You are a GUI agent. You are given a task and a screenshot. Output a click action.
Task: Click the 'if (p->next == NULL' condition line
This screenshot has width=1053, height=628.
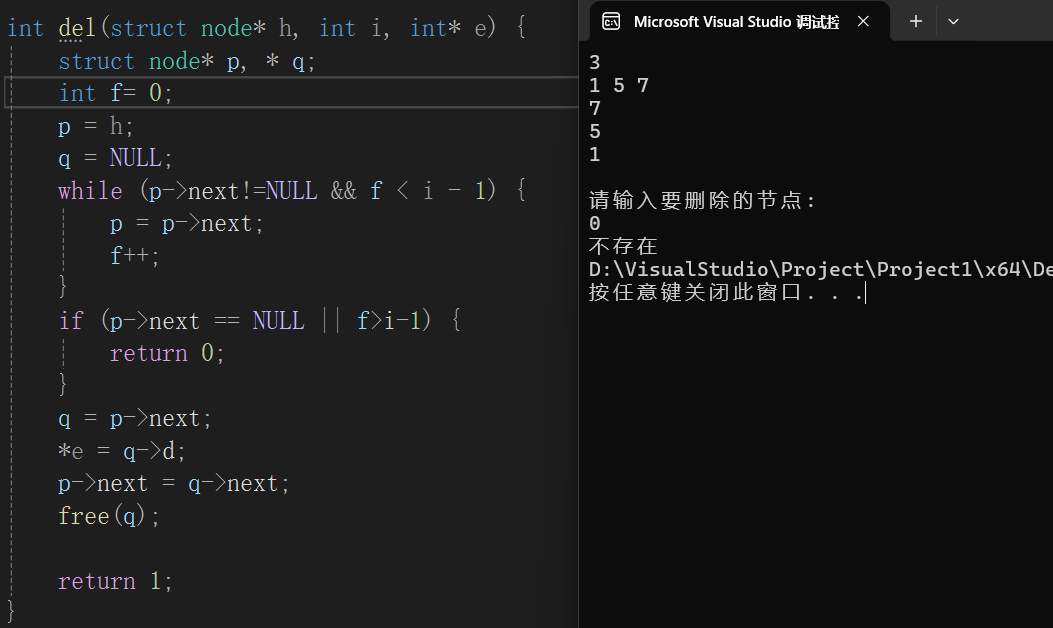point(259,321)
